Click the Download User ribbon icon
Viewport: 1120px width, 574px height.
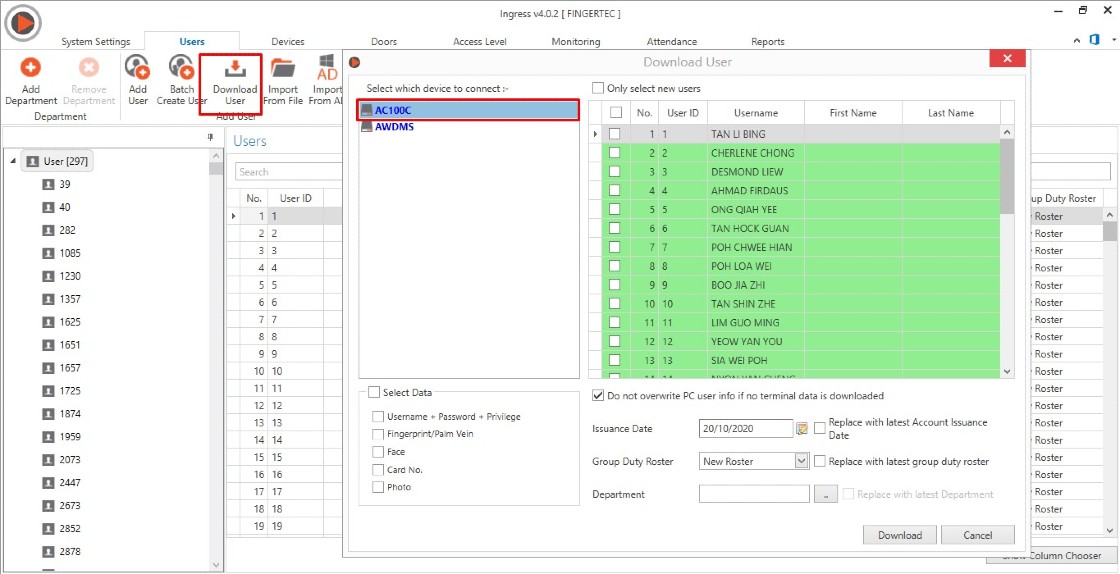[x=235, y=69]
